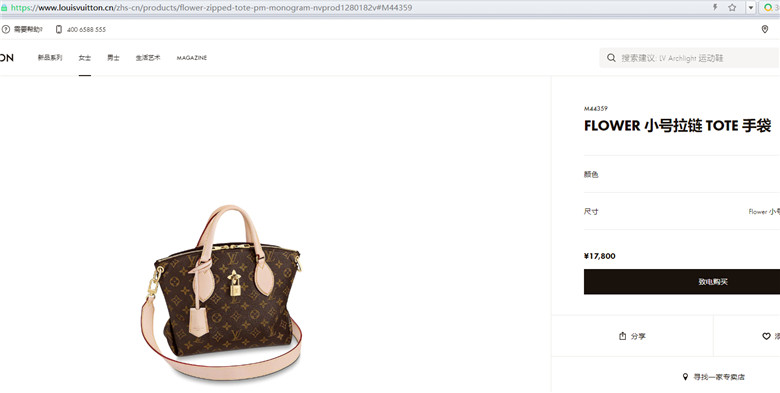Screen dimensions: 780x393
Task: Expand the 颜色 color row
Action: [x=682, y=174]
